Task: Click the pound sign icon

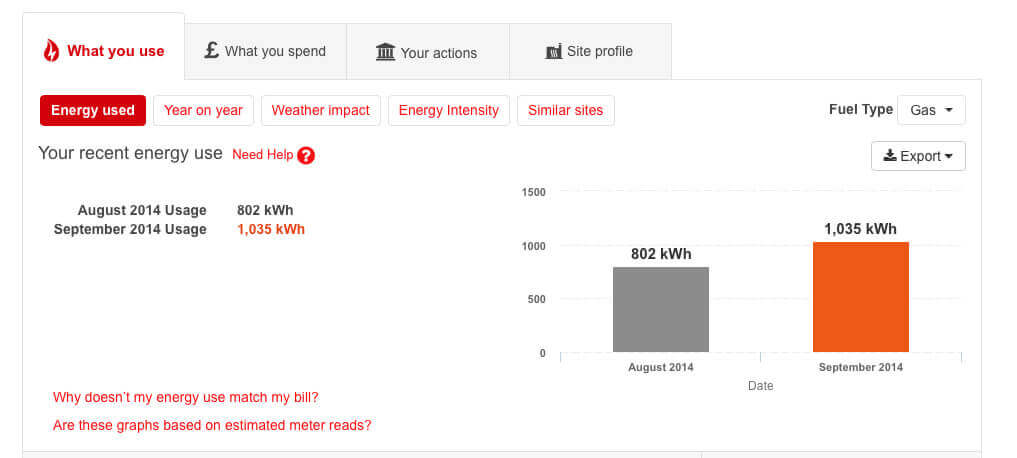Action: [x=211, y=50]
